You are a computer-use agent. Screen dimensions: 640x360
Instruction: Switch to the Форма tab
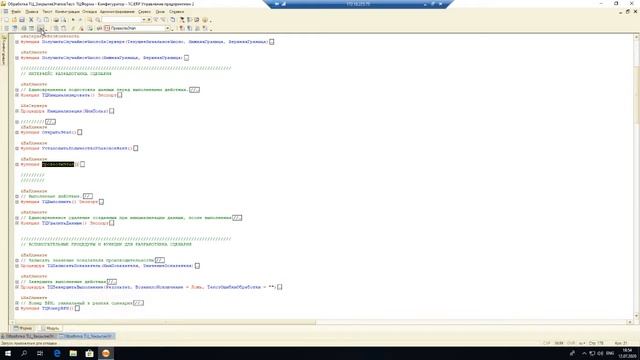23,328
